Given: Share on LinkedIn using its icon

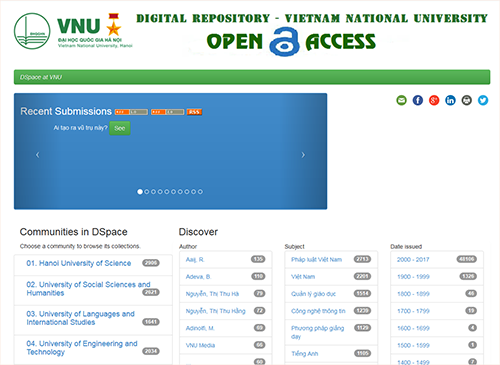Looking at the screenshot, I should tap(450, 100).
